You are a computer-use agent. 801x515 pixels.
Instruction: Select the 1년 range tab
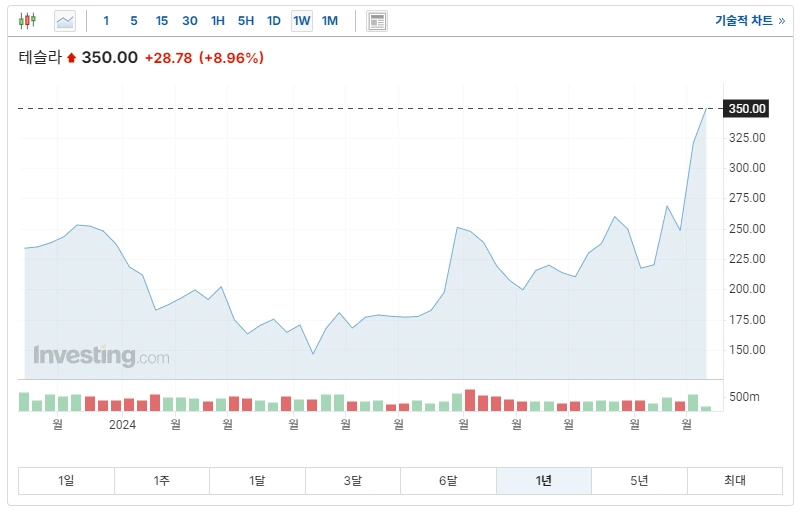point(544,481)
